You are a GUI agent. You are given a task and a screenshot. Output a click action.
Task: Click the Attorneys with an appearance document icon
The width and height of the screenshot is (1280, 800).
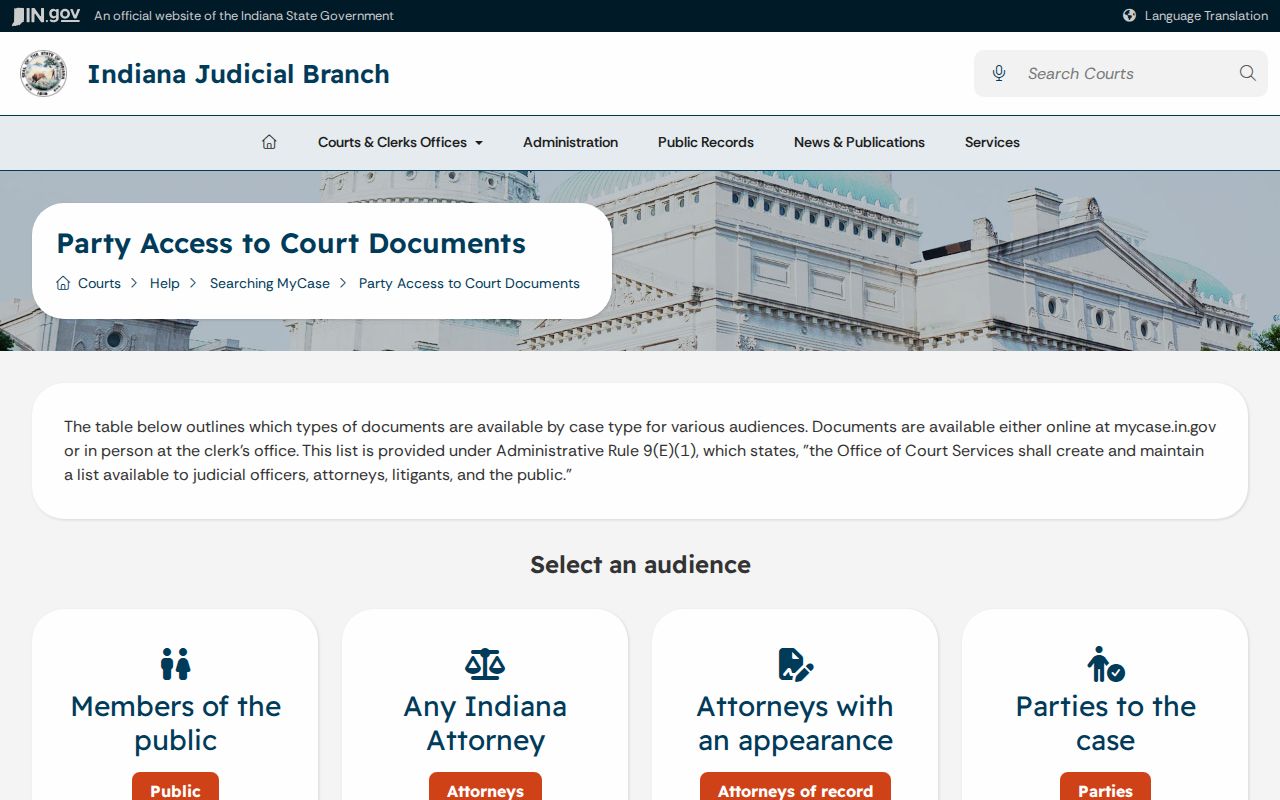click(795, 664)
